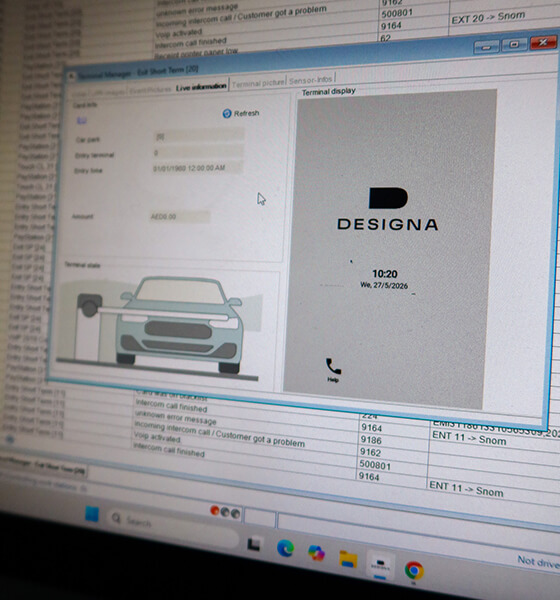Screen dimensions: 560x600
Task: Switch to the Designa app on the taskbar
Action: (380, 564)
